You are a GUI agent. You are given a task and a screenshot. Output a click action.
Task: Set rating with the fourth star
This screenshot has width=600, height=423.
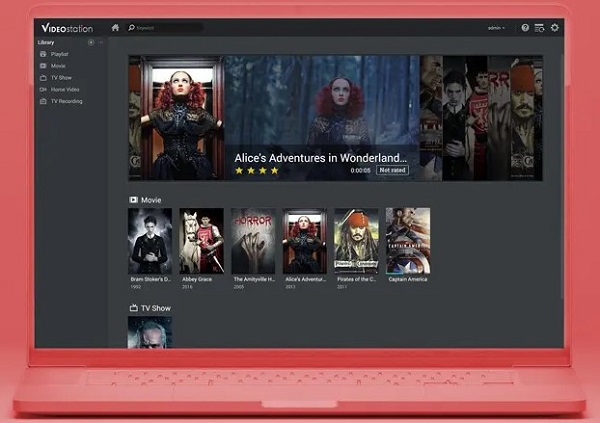pos(274,171)
